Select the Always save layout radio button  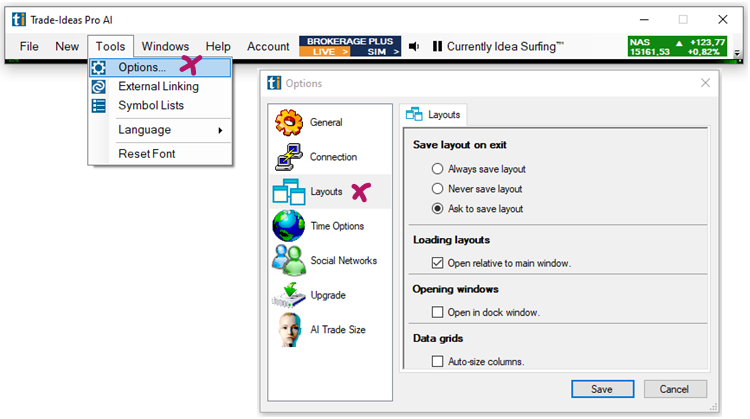click(437, 169)
